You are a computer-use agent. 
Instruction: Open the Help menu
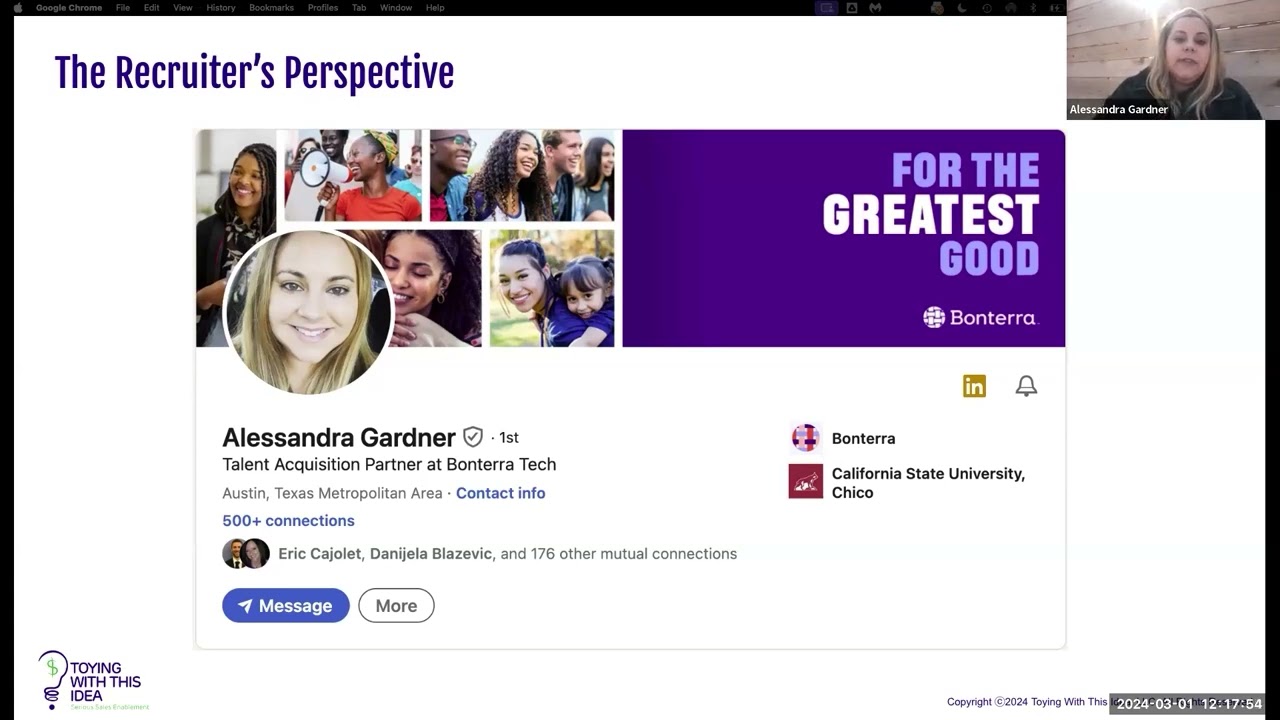(x=435, y=8)
